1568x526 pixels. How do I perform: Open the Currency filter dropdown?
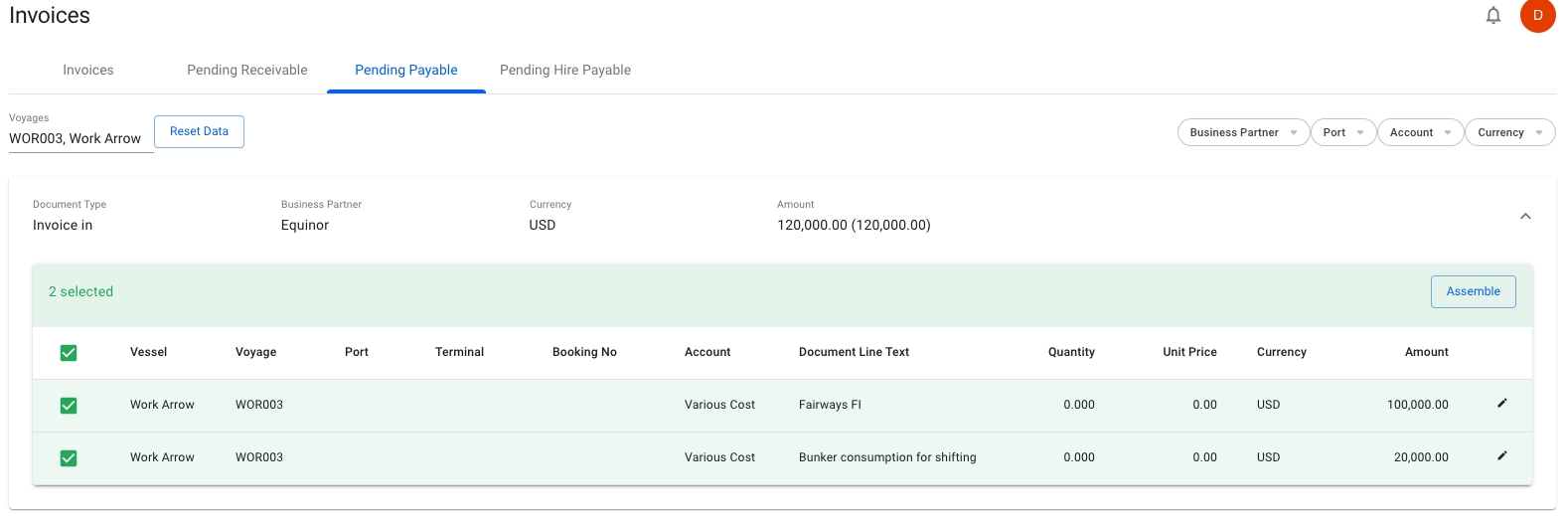(x=1509, y=132)
